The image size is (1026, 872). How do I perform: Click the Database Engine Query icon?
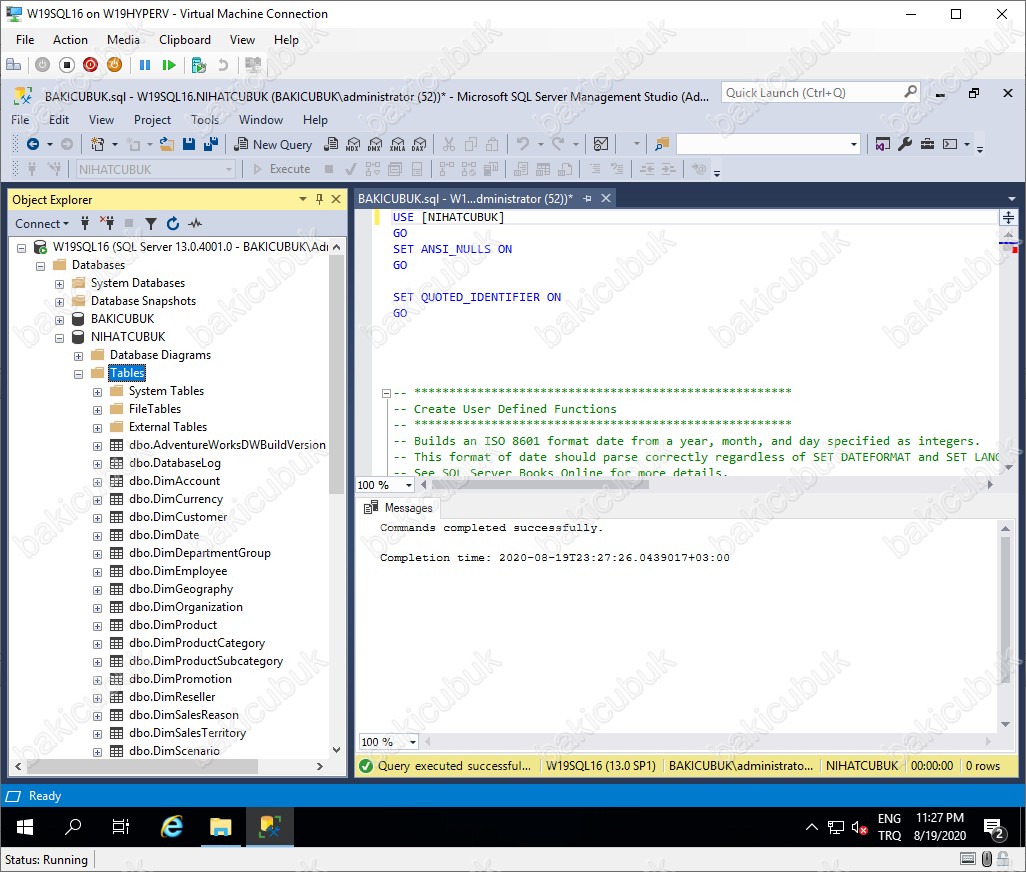coord(332,144)
